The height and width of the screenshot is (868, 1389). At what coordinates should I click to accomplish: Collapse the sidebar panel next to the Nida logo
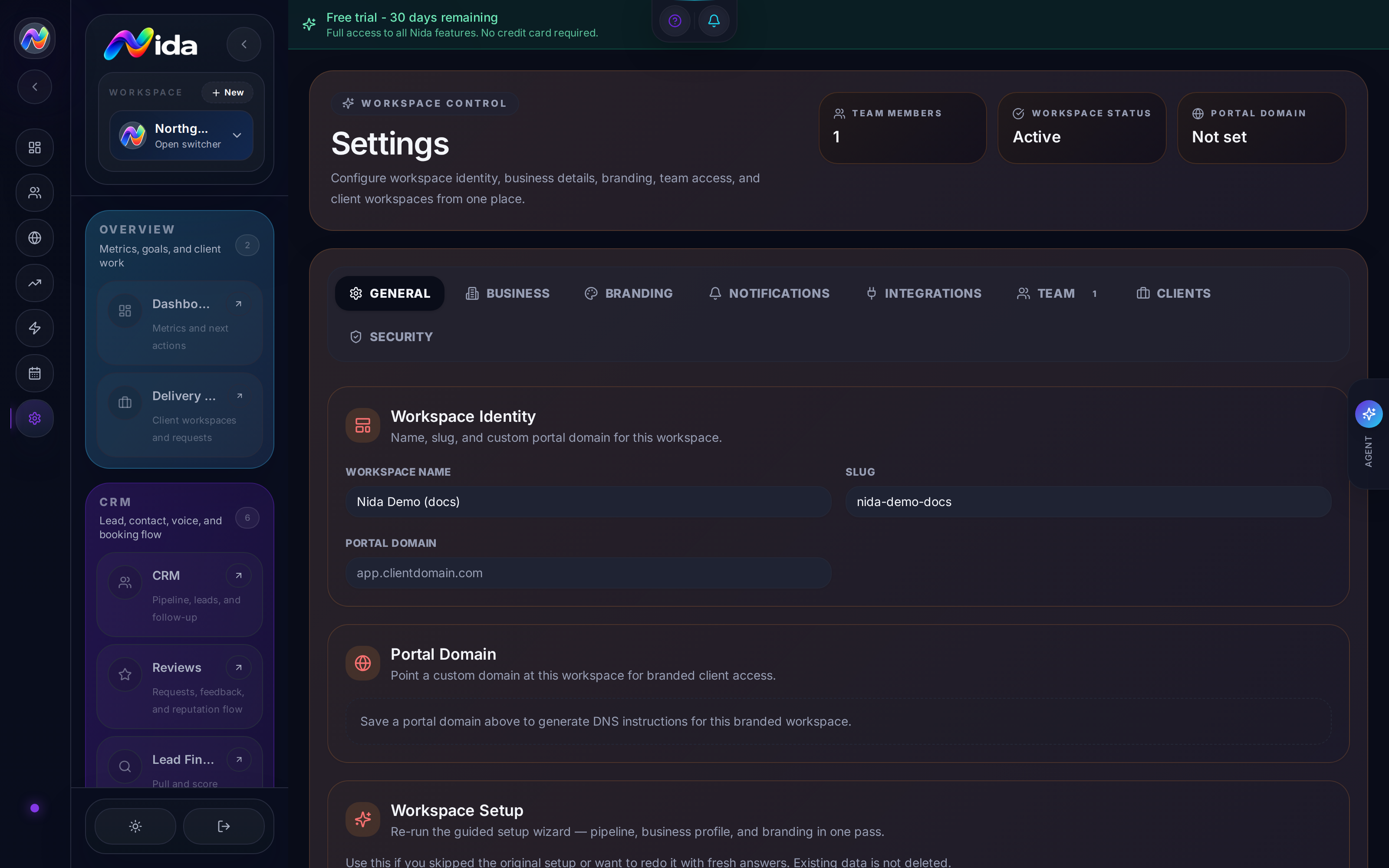point(244,44)
